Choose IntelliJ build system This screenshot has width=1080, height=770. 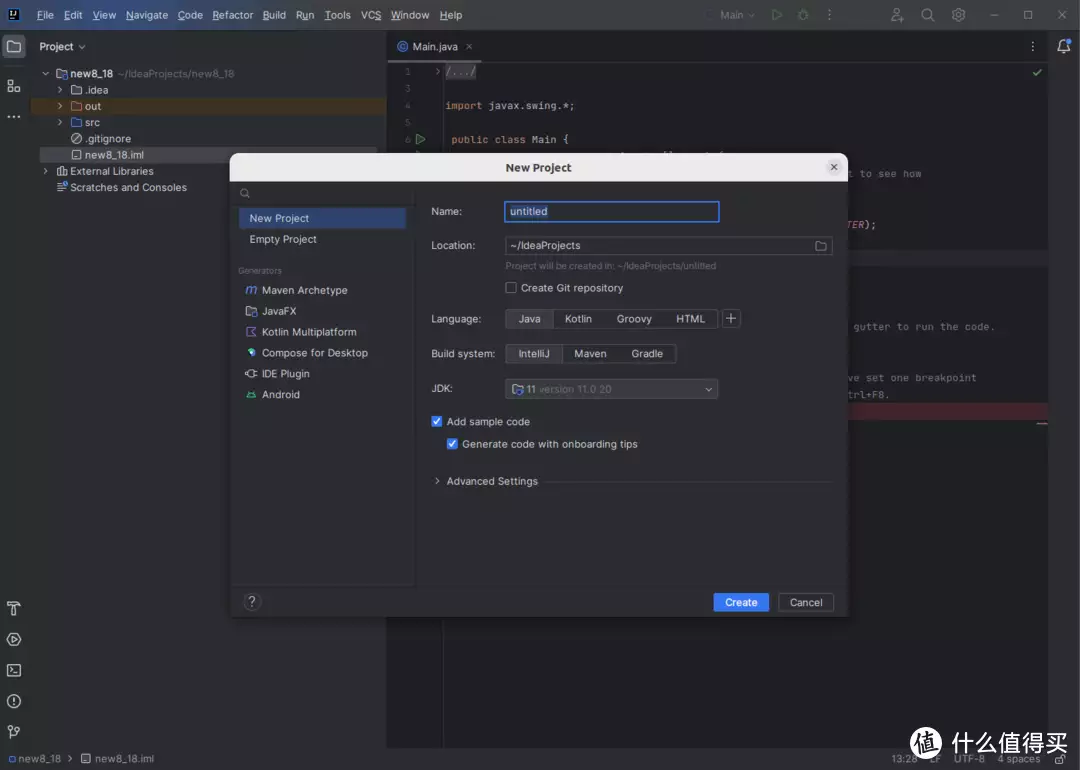pyautogui.click(x=534, y=353)
